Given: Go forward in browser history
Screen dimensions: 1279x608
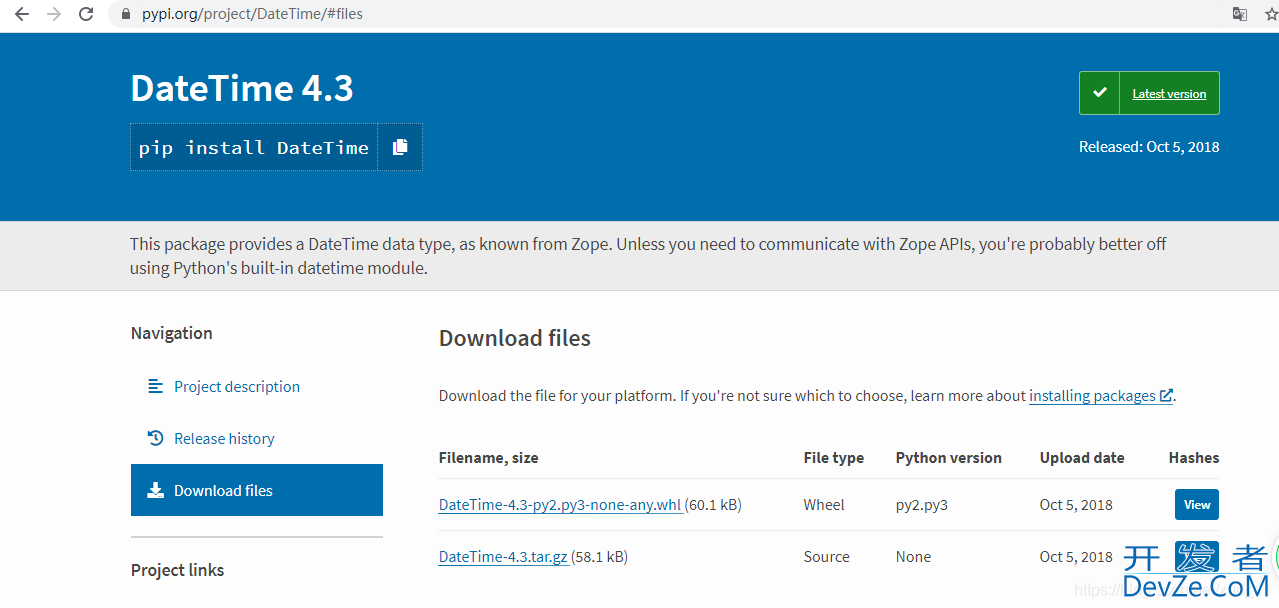Looking at the screenshot, I should 54,14.
